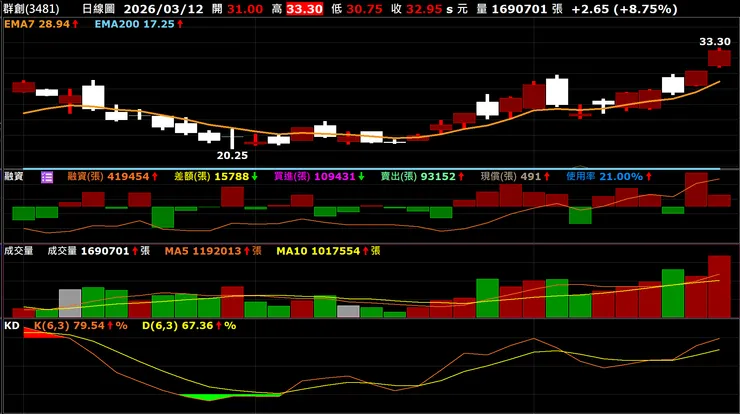Click the KD panel title
This screenshot has height=414, width=740.
pos(12,326)
